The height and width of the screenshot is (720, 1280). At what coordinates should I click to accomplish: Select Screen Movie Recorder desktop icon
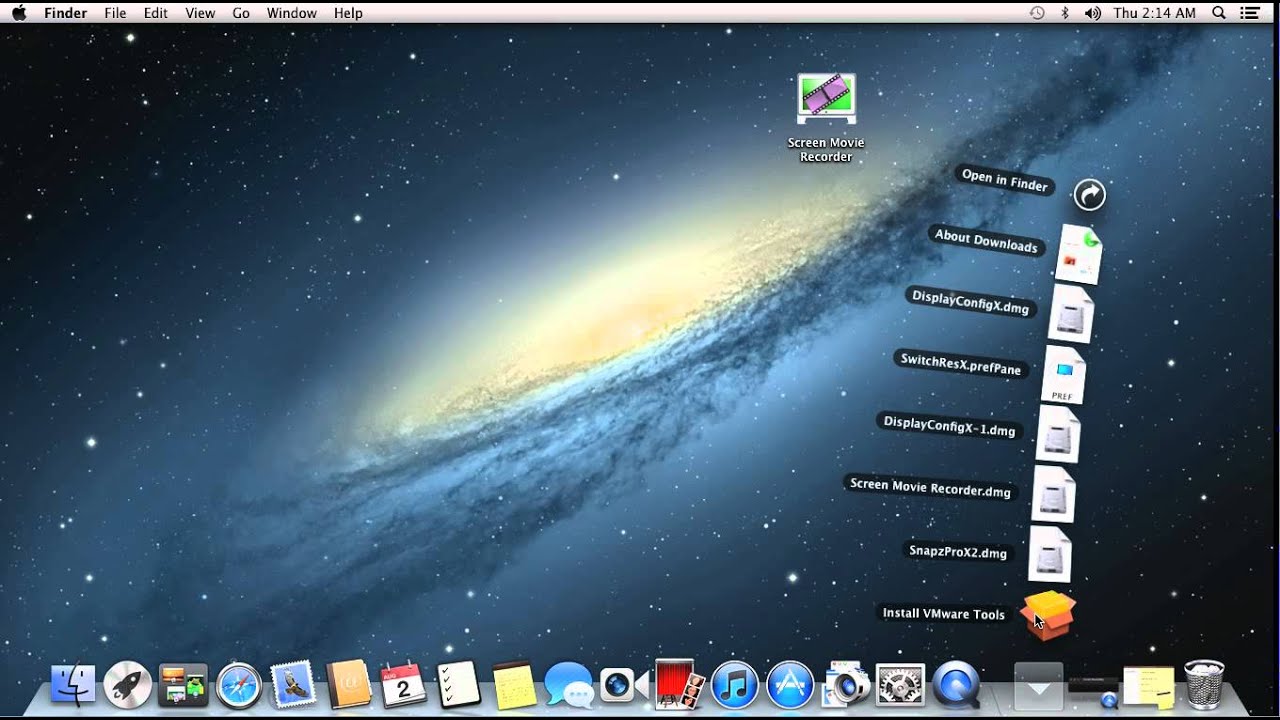point(826,117)
